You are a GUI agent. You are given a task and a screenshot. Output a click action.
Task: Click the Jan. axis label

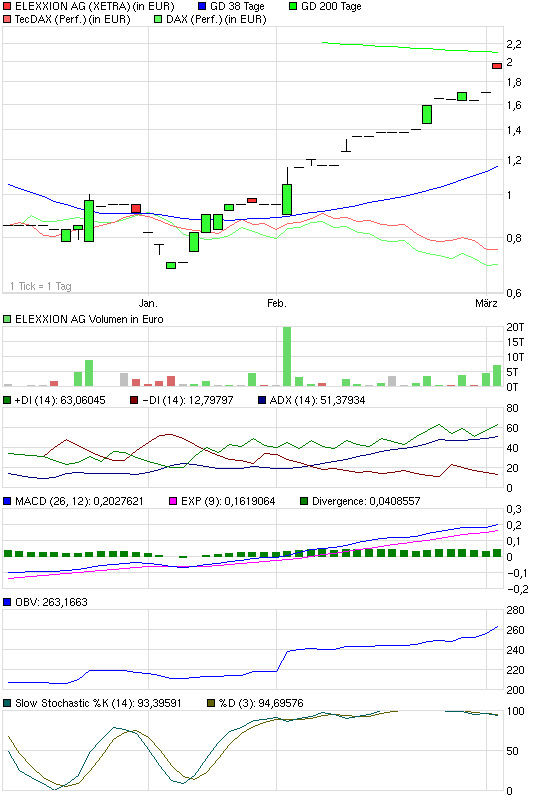148,303
